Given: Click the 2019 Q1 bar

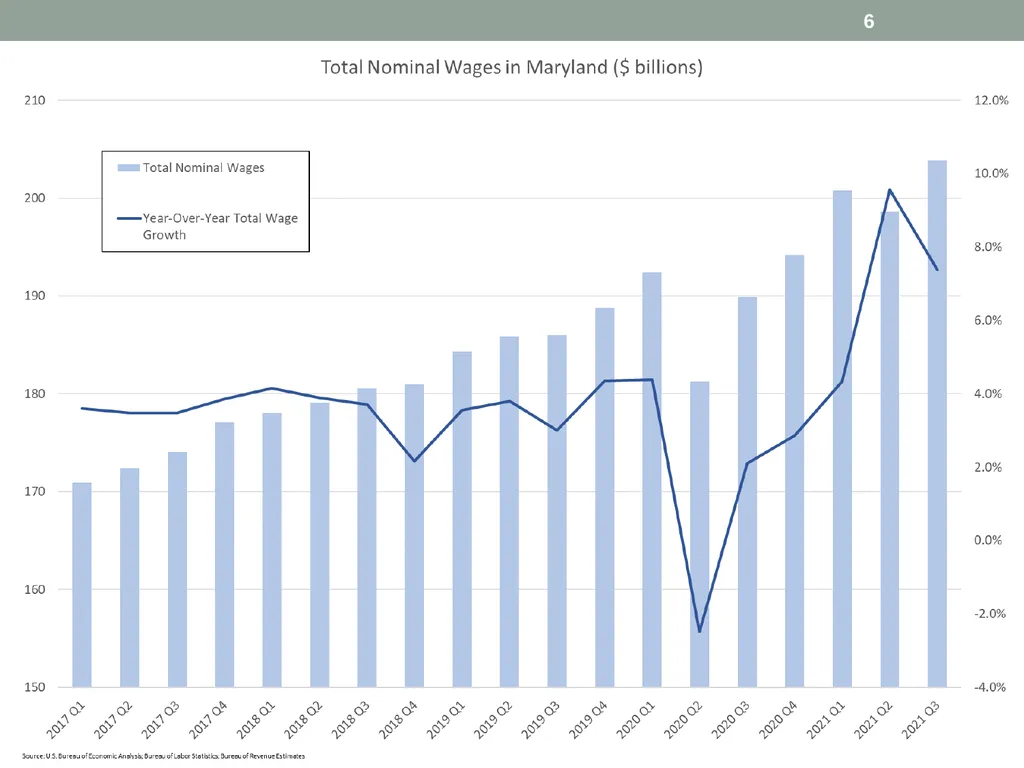Looking at the screenshot, I should click(462, 519).
